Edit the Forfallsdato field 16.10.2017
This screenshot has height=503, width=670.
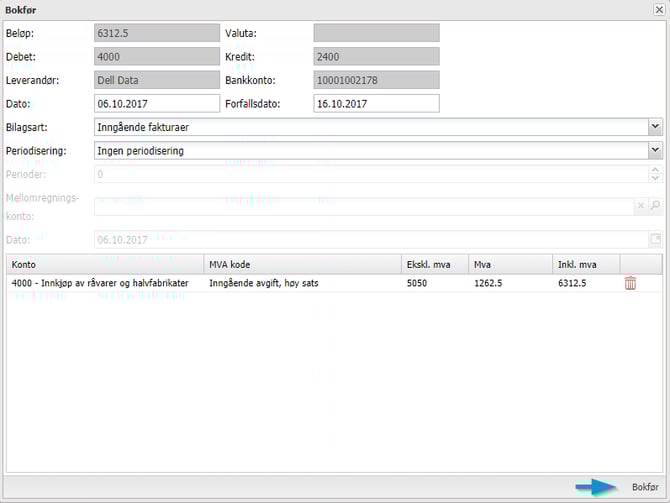coord(376,103)
